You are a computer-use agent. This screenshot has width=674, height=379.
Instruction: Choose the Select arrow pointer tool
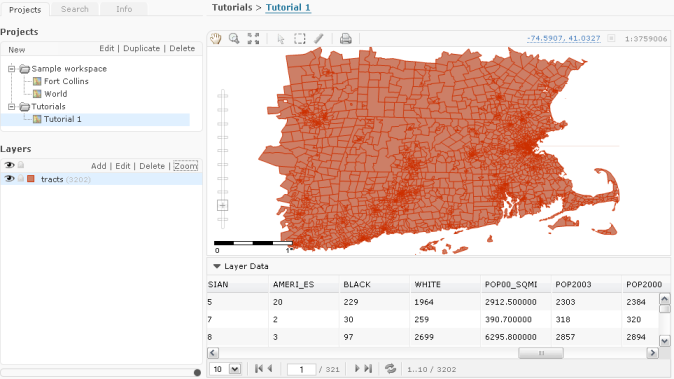click(x=281, y=39)
